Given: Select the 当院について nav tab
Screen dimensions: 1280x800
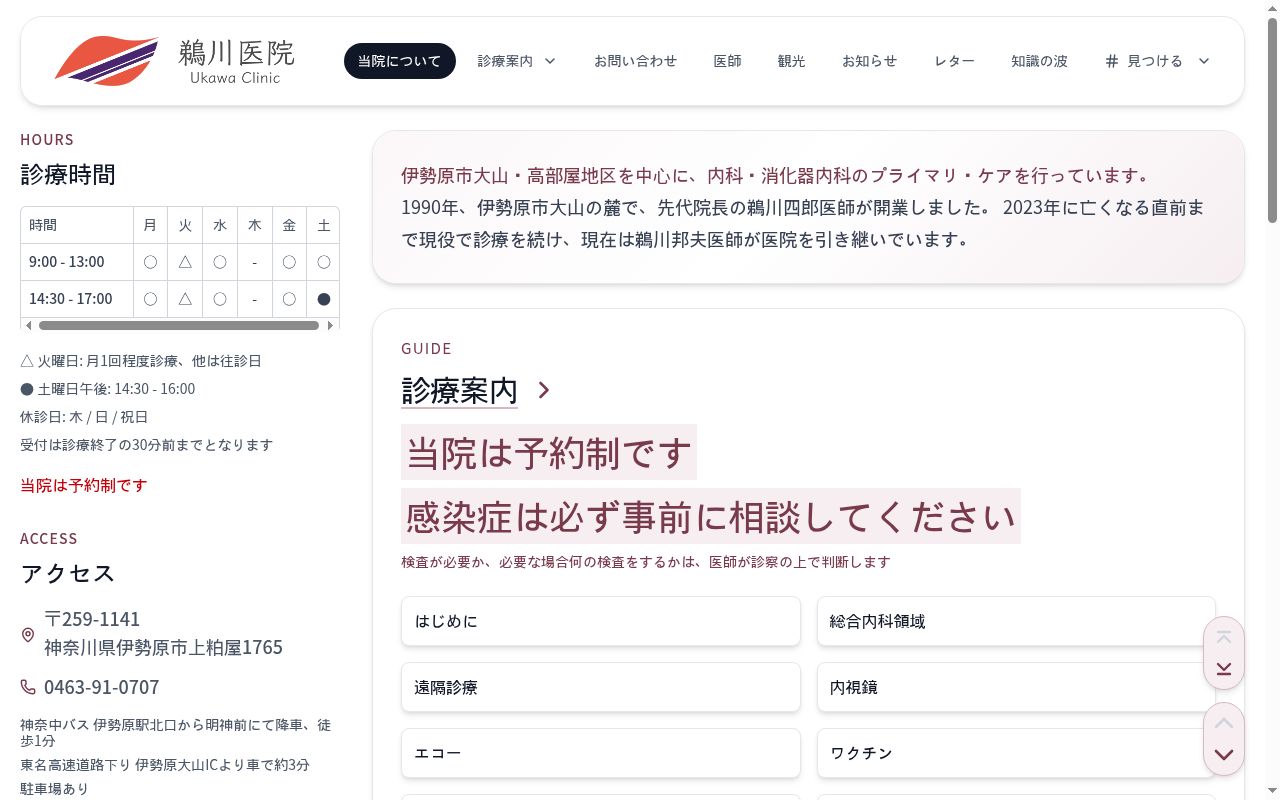Looking at the screenshot, I should click(400, 61).
